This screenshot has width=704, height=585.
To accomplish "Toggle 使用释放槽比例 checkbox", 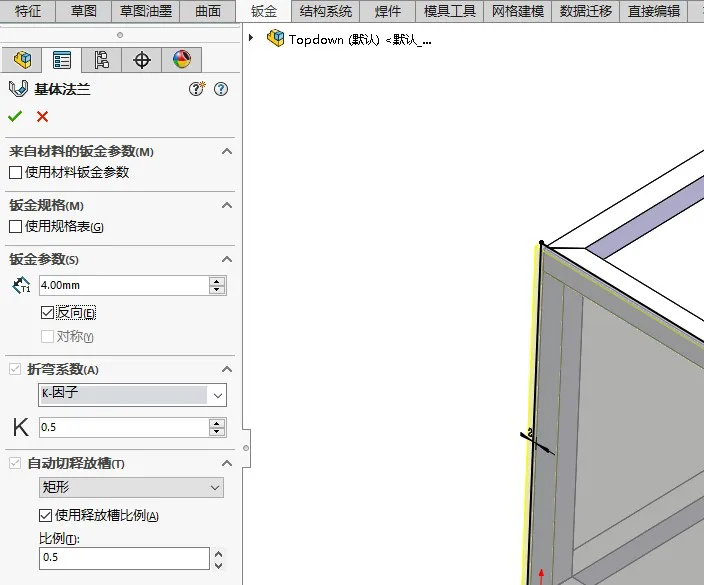I will click(45, 515).
